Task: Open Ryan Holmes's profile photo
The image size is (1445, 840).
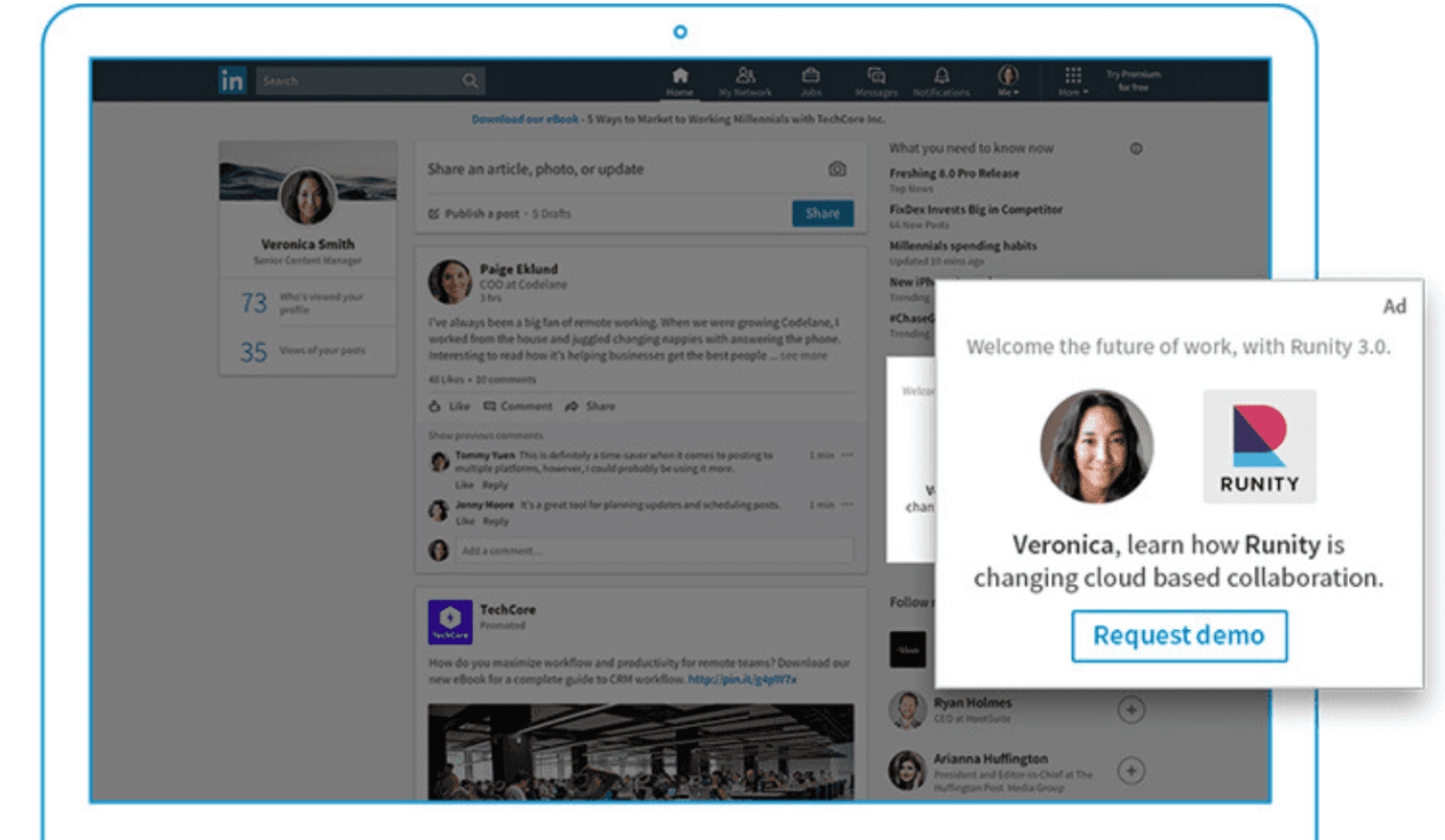Action: 906,711
